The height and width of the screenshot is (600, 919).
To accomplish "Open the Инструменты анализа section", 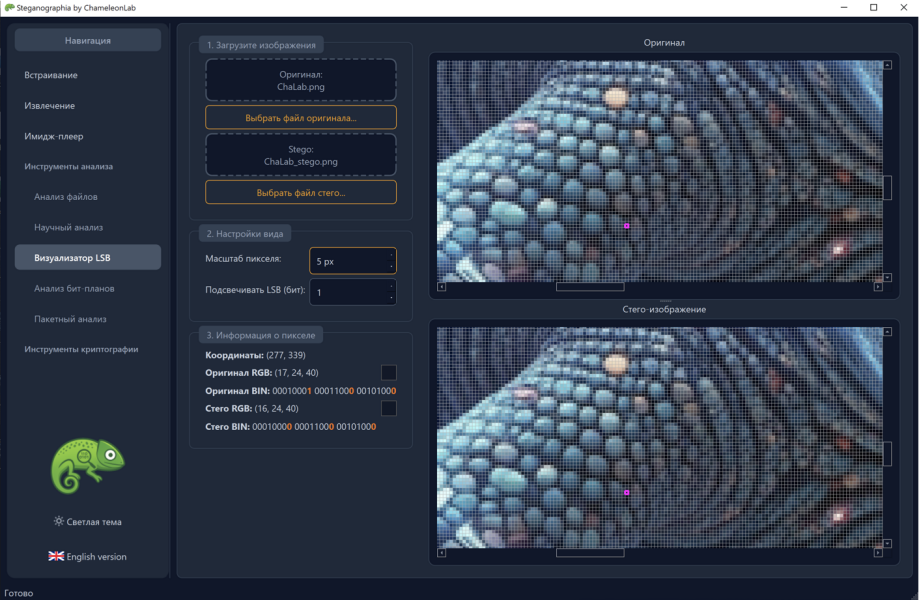I will (69, 166).
